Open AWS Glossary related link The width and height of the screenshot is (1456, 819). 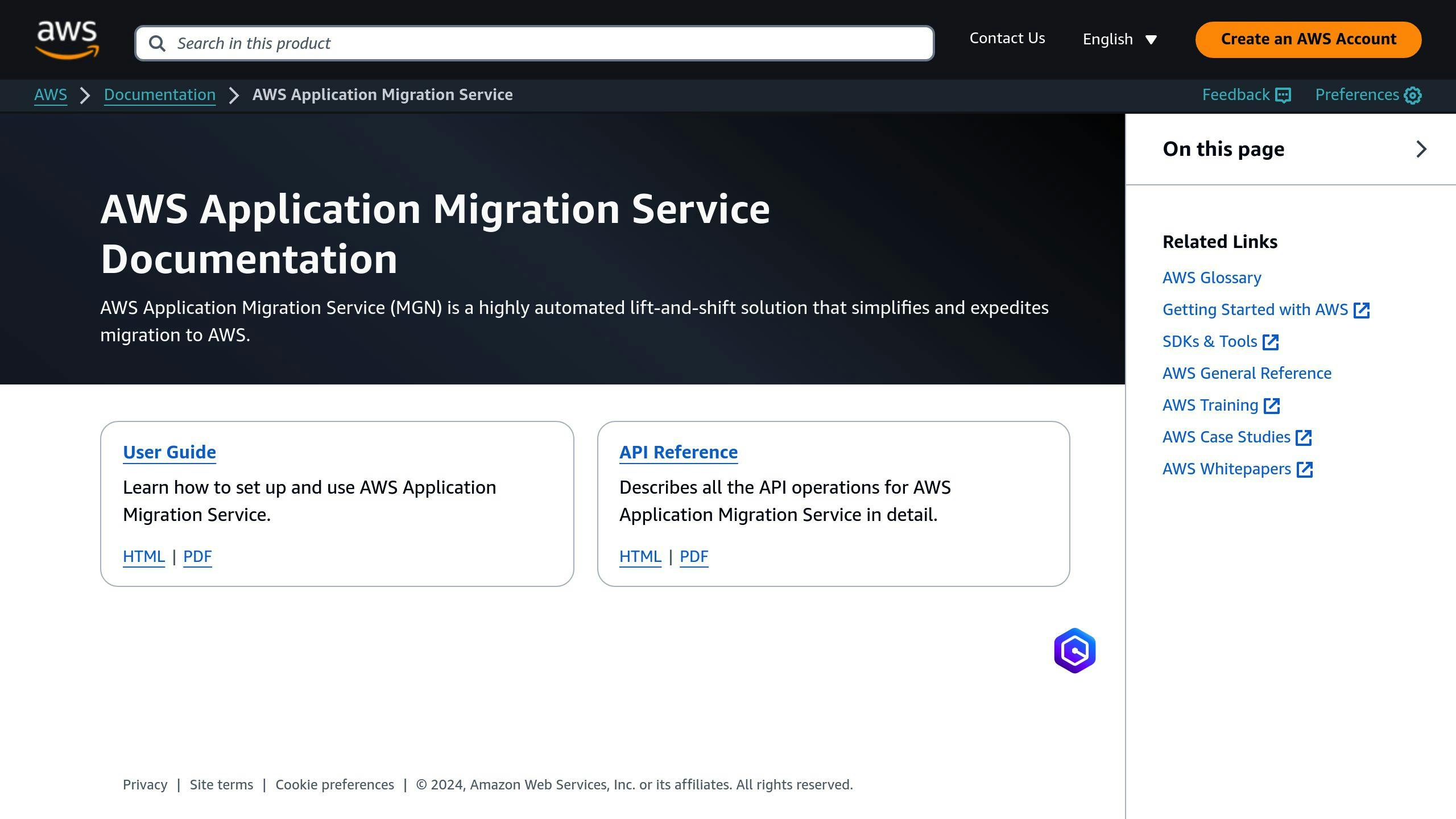coord(1211,278)
